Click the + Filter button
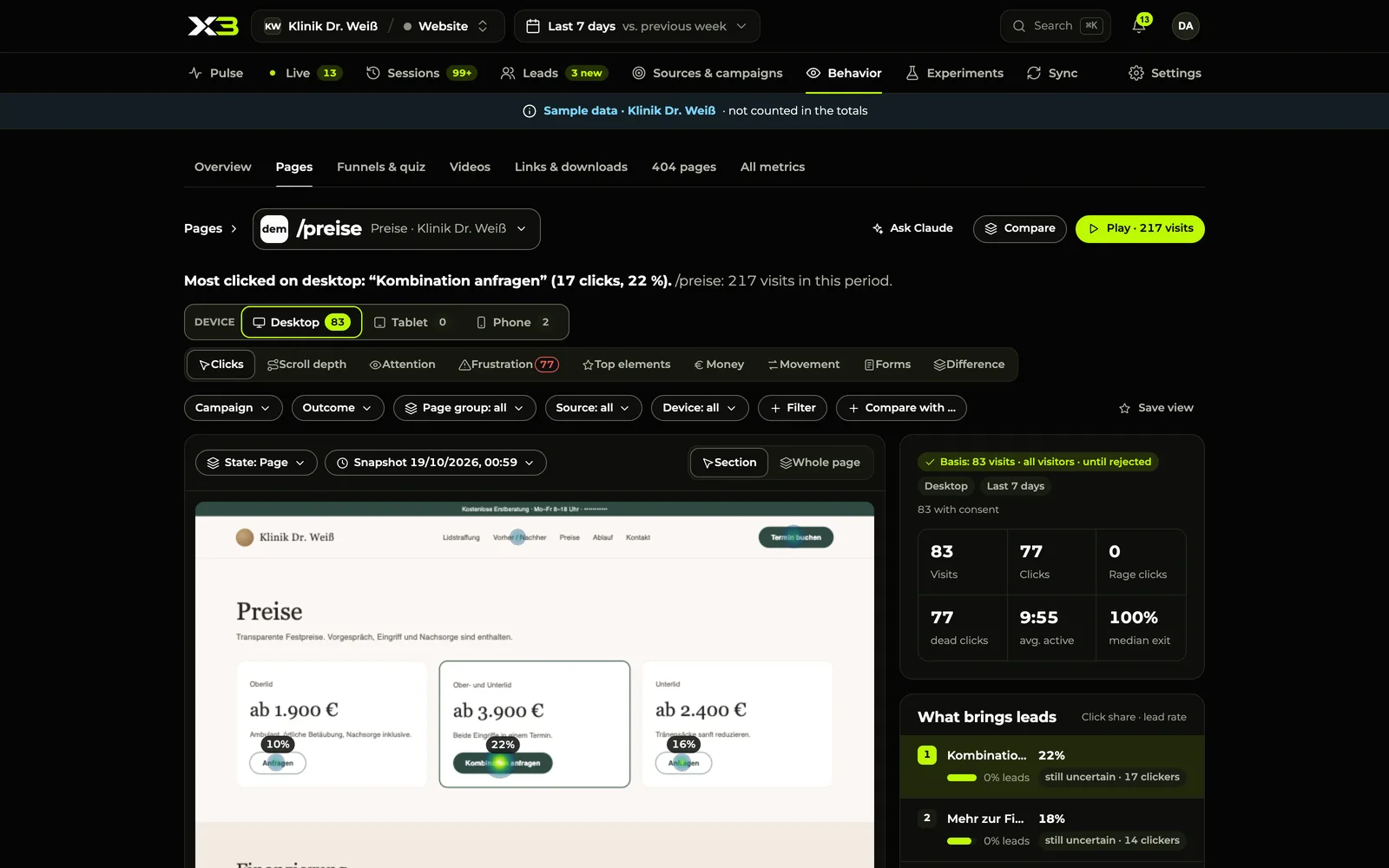 (793, 408)
